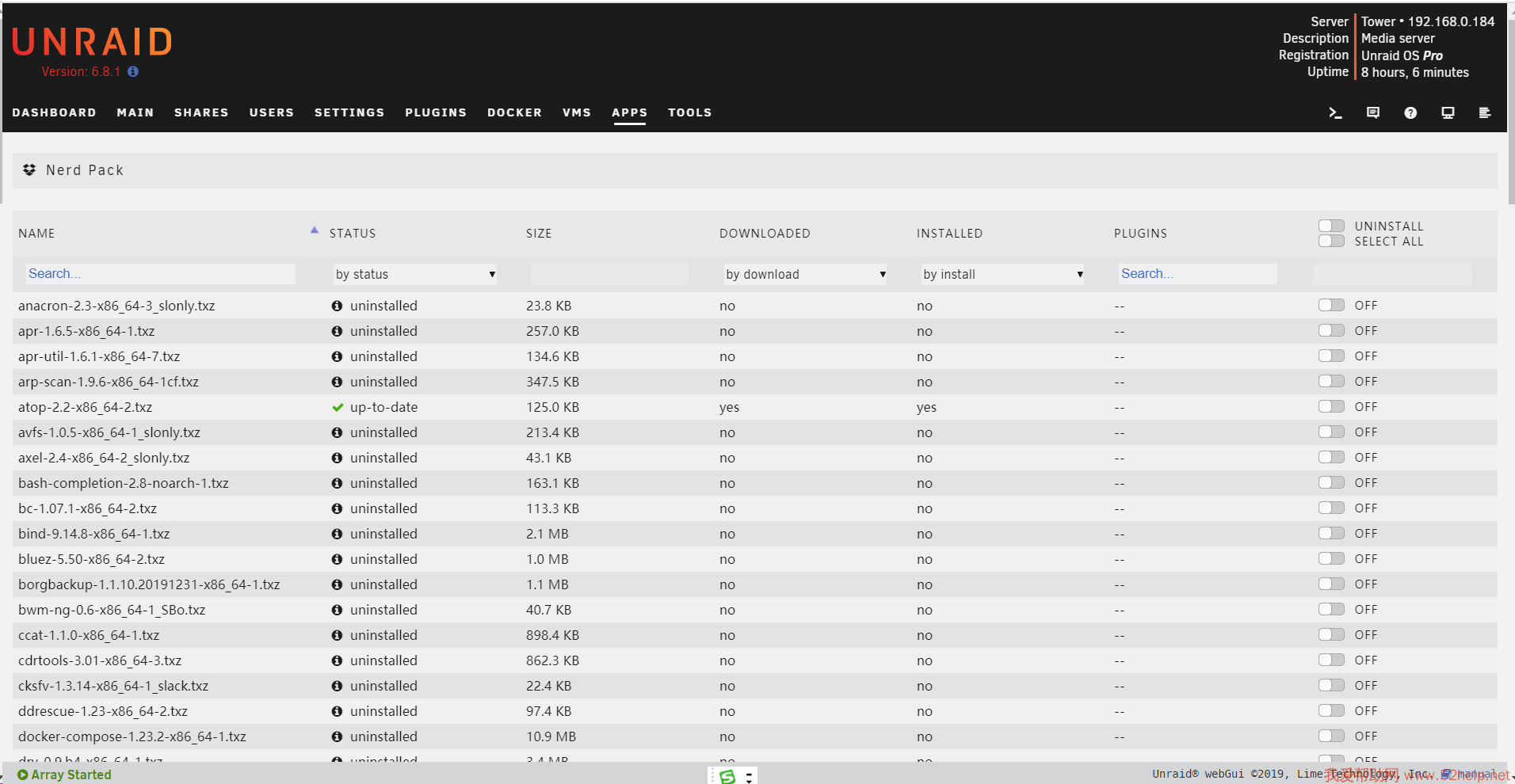Image resolution: width=1515 pixels, height=784 pixels.
Task: Open the 'by download' filter dropdown
Action: click(805, 274)
